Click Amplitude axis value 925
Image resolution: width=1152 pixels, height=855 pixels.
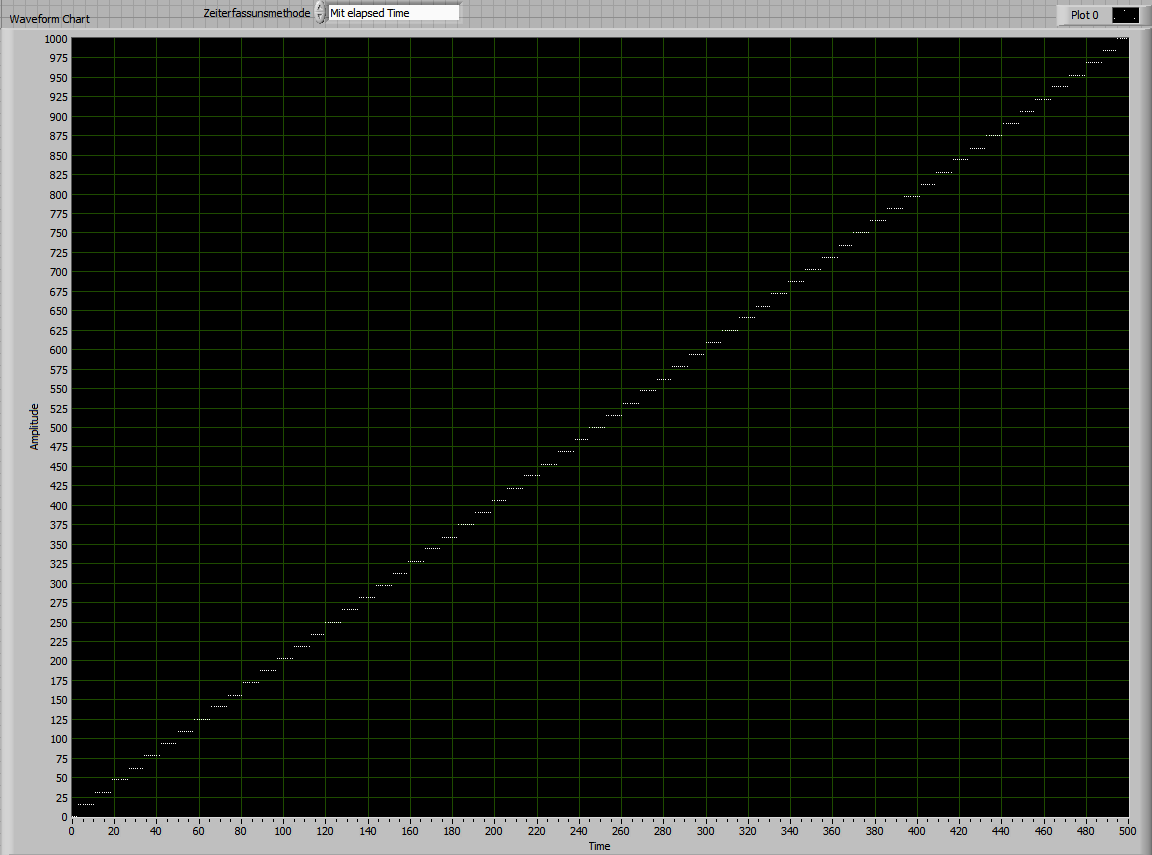pyautogui.click(x=59, y=97)
